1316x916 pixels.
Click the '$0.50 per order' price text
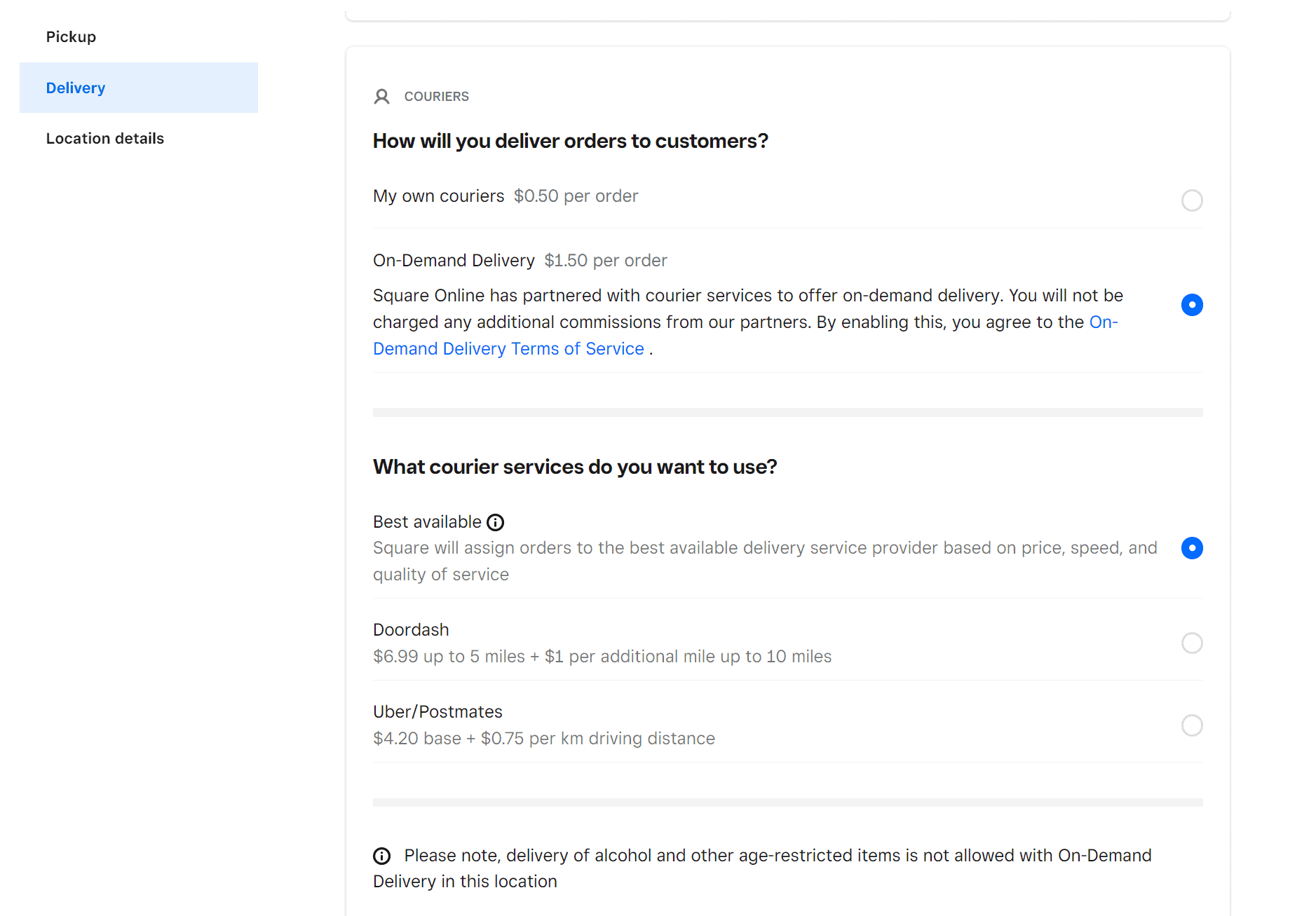coord(576,196)
